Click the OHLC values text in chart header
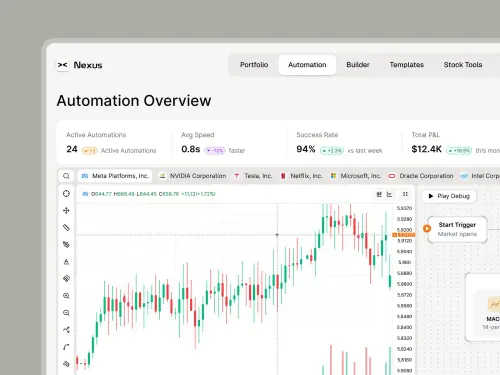This screenshot has height=375, width=500. (x=153, y=194)
